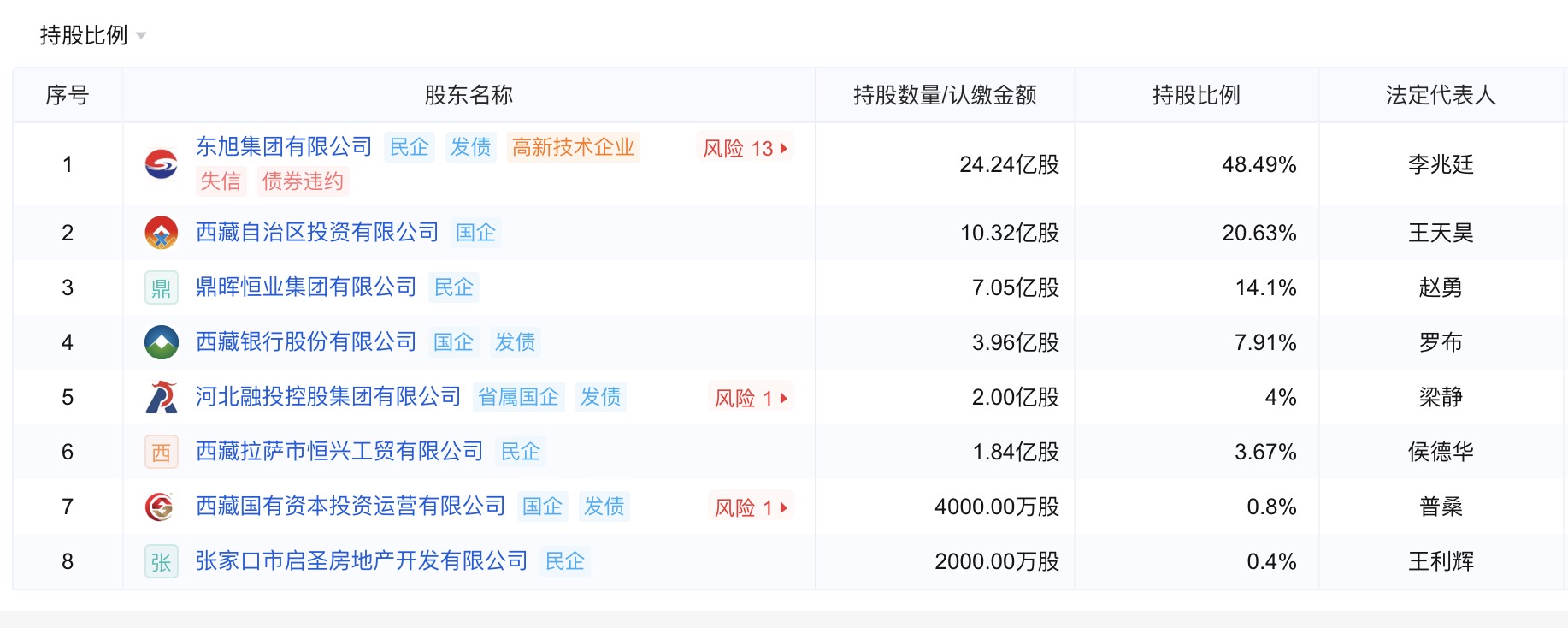
Task: Open the 西藏拉萨市恒兴工贸有限公司 link
Action: [x=339, y=452]
